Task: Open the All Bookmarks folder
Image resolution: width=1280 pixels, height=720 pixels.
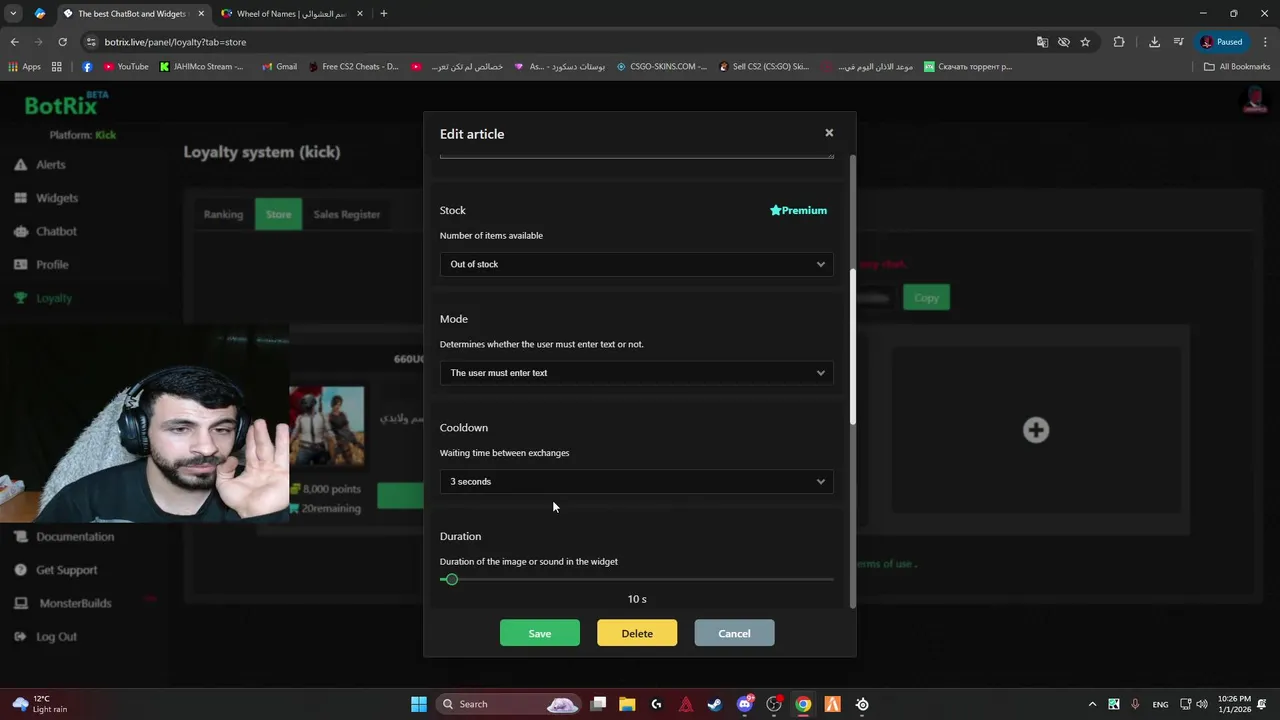Action: [x=1237, y=67]
